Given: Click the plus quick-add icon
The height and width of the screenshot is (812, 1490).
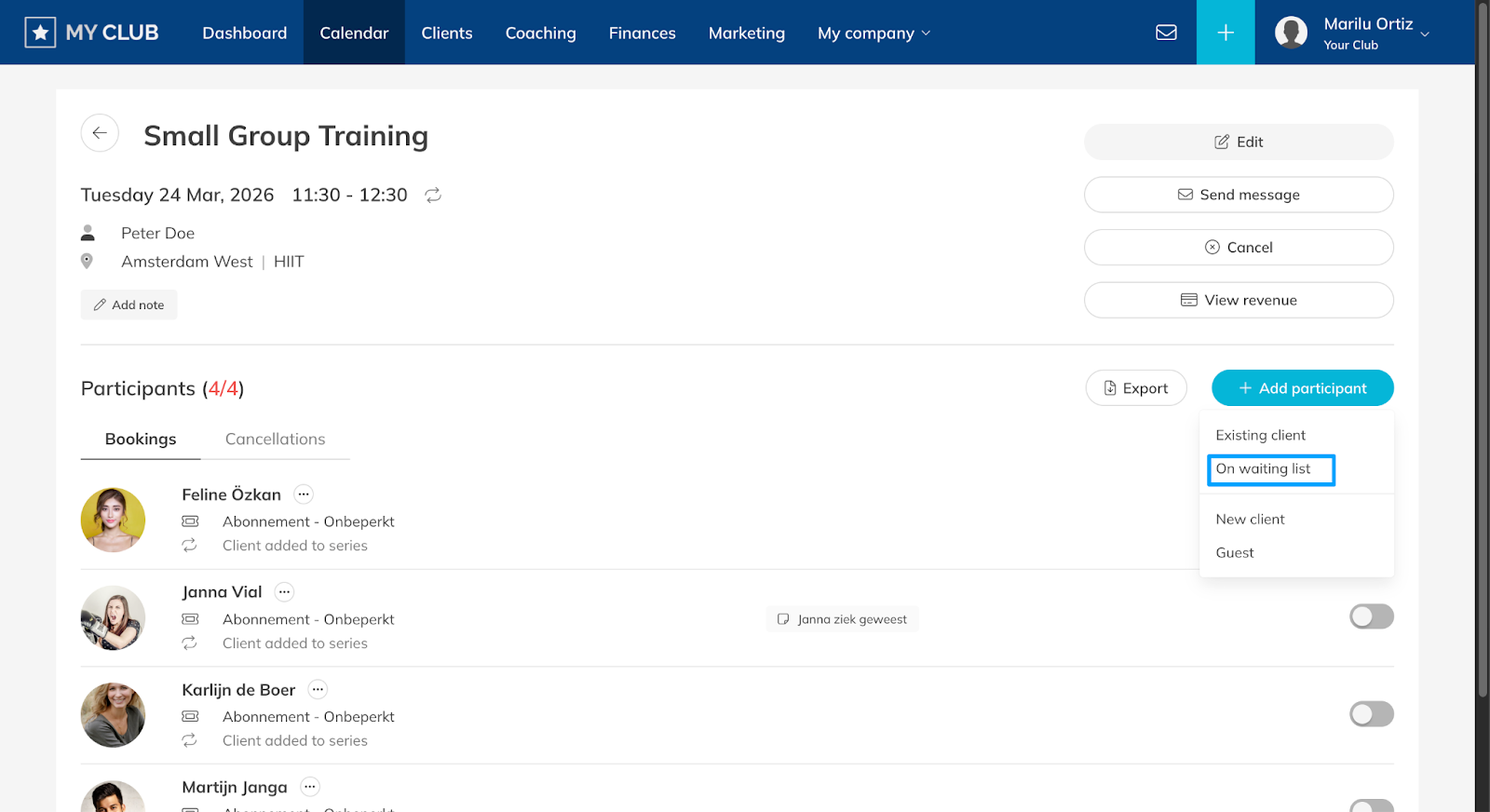Looking at the screenshot, I should (x=1226, y=33).
